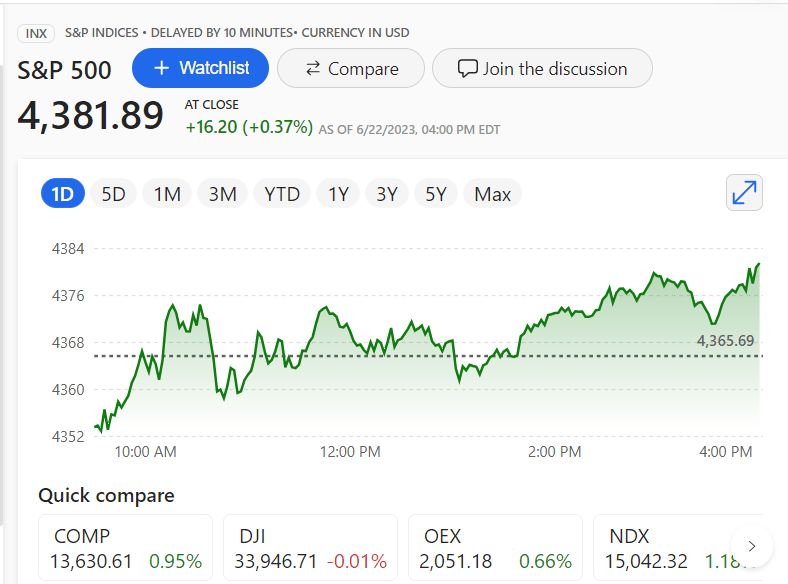Click the +16.20 (+0.37%) change text
This screenshot has height=584, width=788.
(249, 127)
